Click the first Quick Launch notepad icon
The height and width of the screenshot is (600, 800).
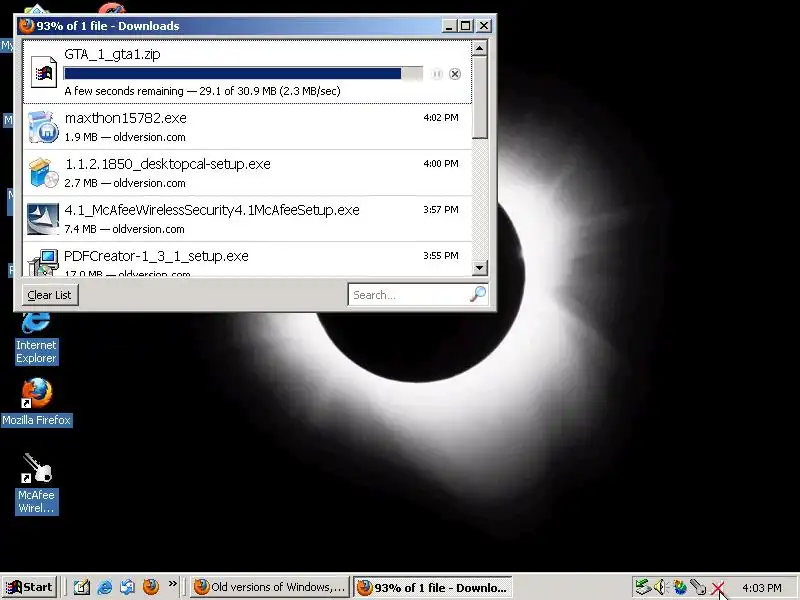(82, 587)
